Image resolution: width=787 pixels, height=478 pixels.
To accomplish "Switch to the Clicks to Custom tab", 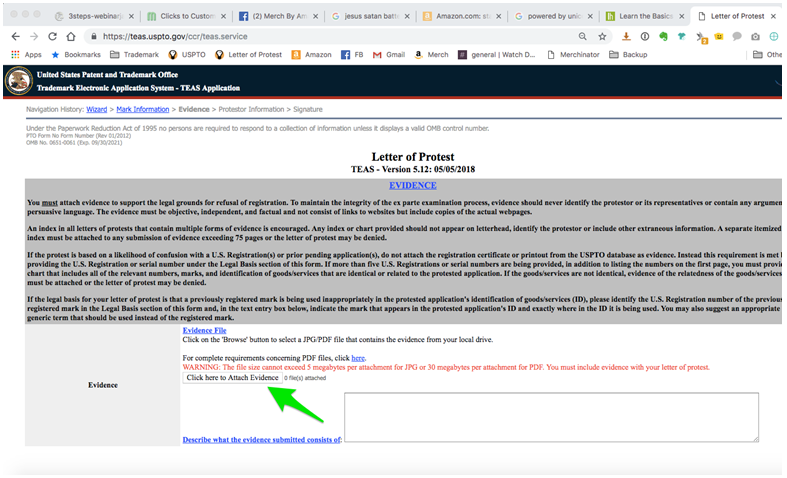I will (x=186, y=16).
